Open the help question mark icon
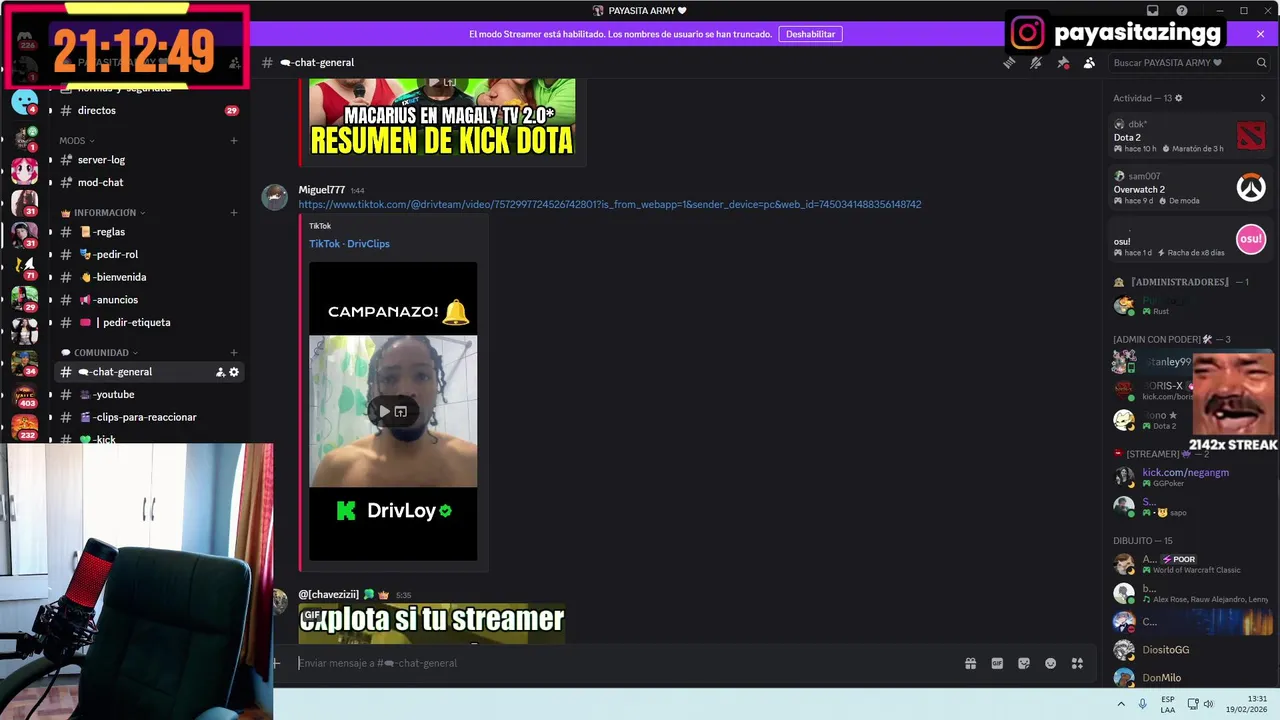The width and height of the screenshot is (1280, 720). click(1182, 11)
